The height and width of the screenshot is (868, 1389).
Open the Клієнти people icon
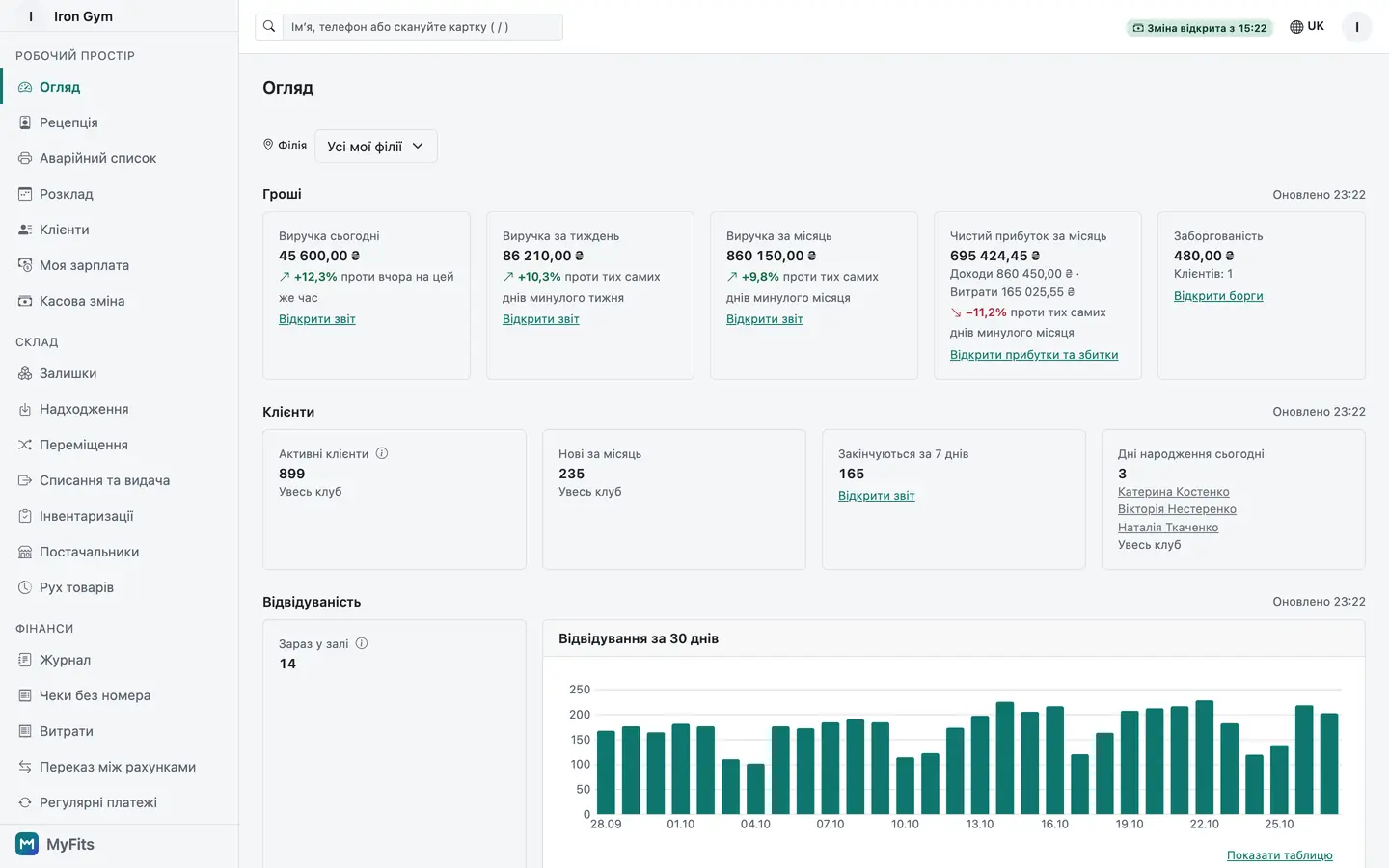click(x=25, y=230)
